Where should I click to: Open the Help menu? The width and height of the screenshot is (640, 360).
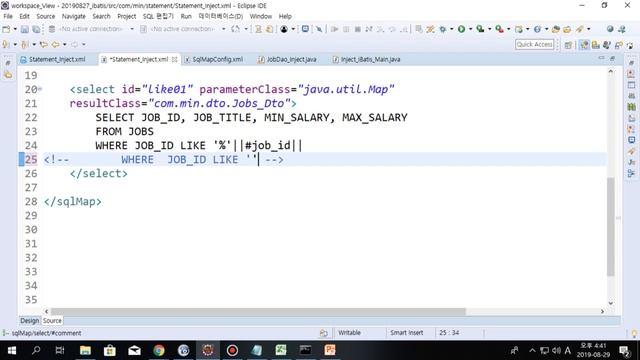(x=285, y=16)
